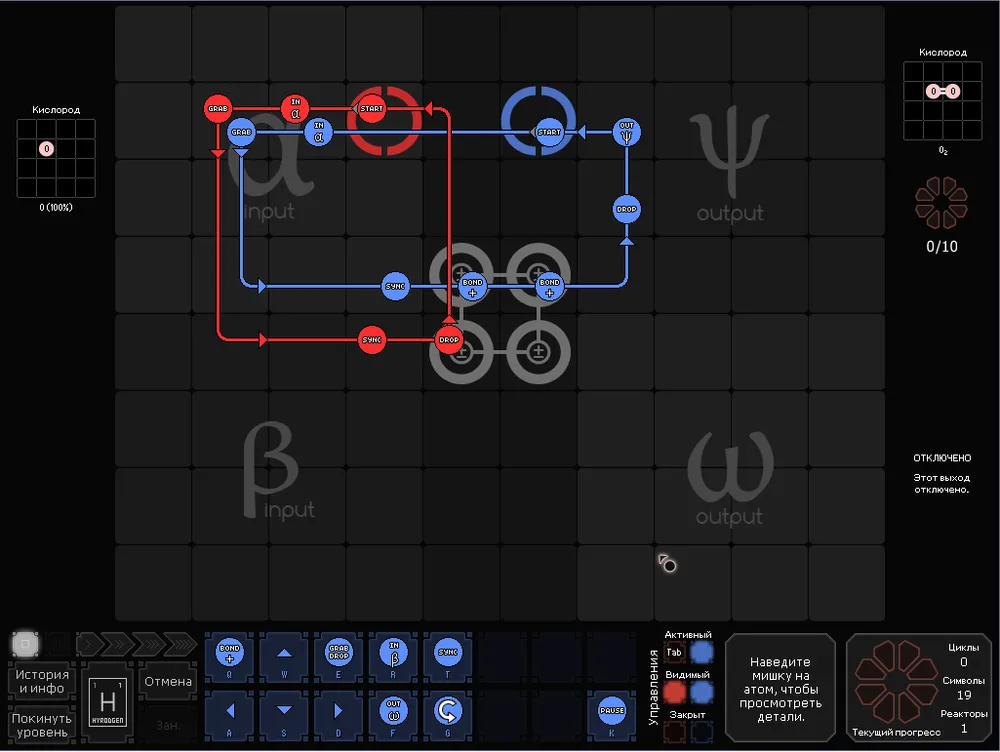Select the red IN α instruction
Image resolution: width=1000 pixels, height=752 pixels.
click(295, 108)
